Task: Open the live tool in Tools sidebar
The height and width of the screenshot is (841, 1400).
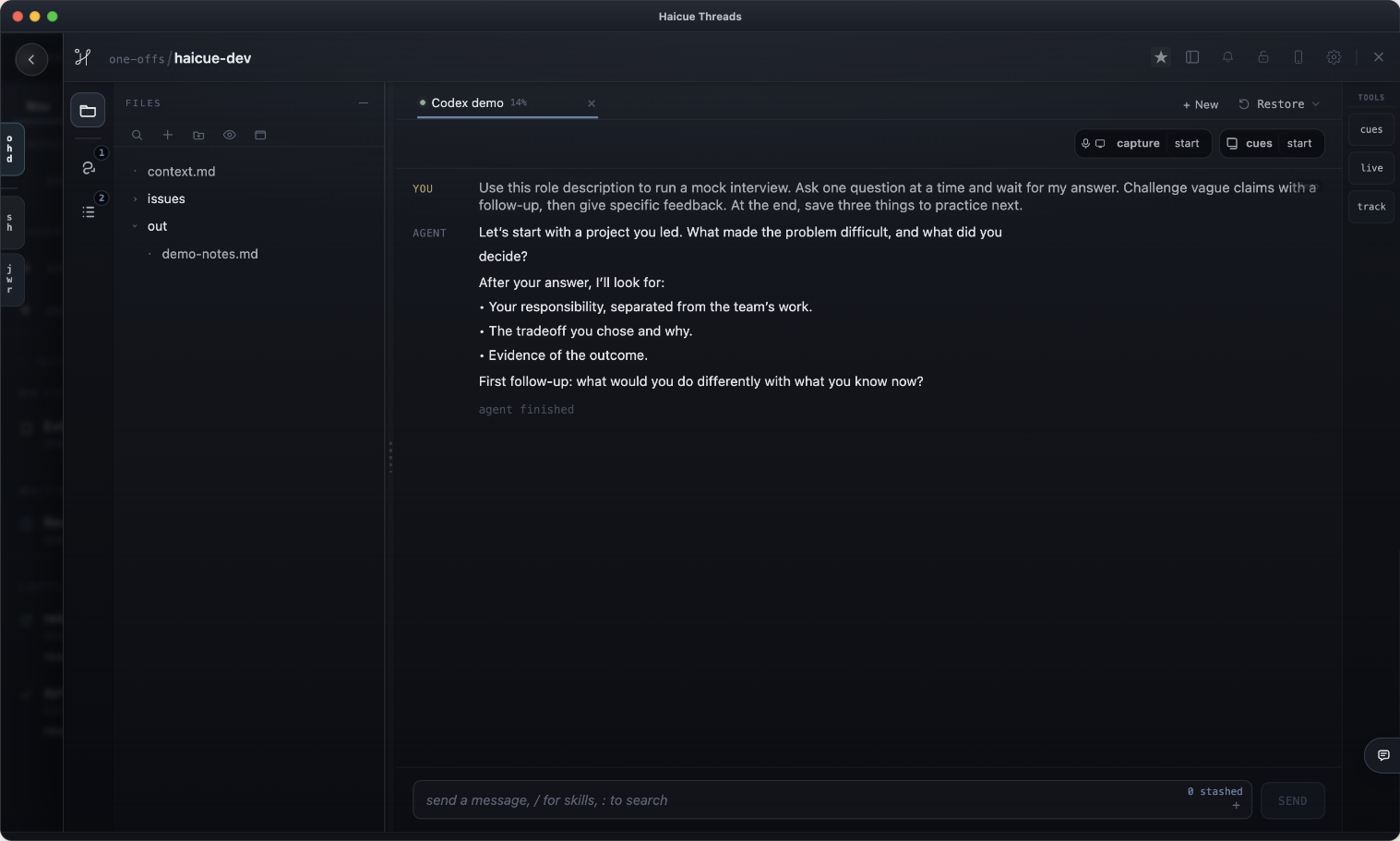Action: tap(1371, 168)
